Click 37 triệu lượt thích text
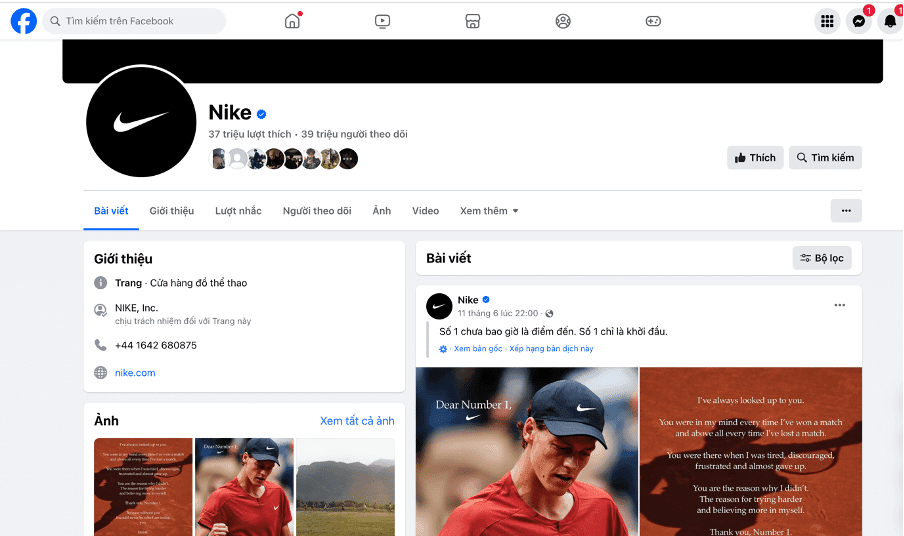 [250, 134]
